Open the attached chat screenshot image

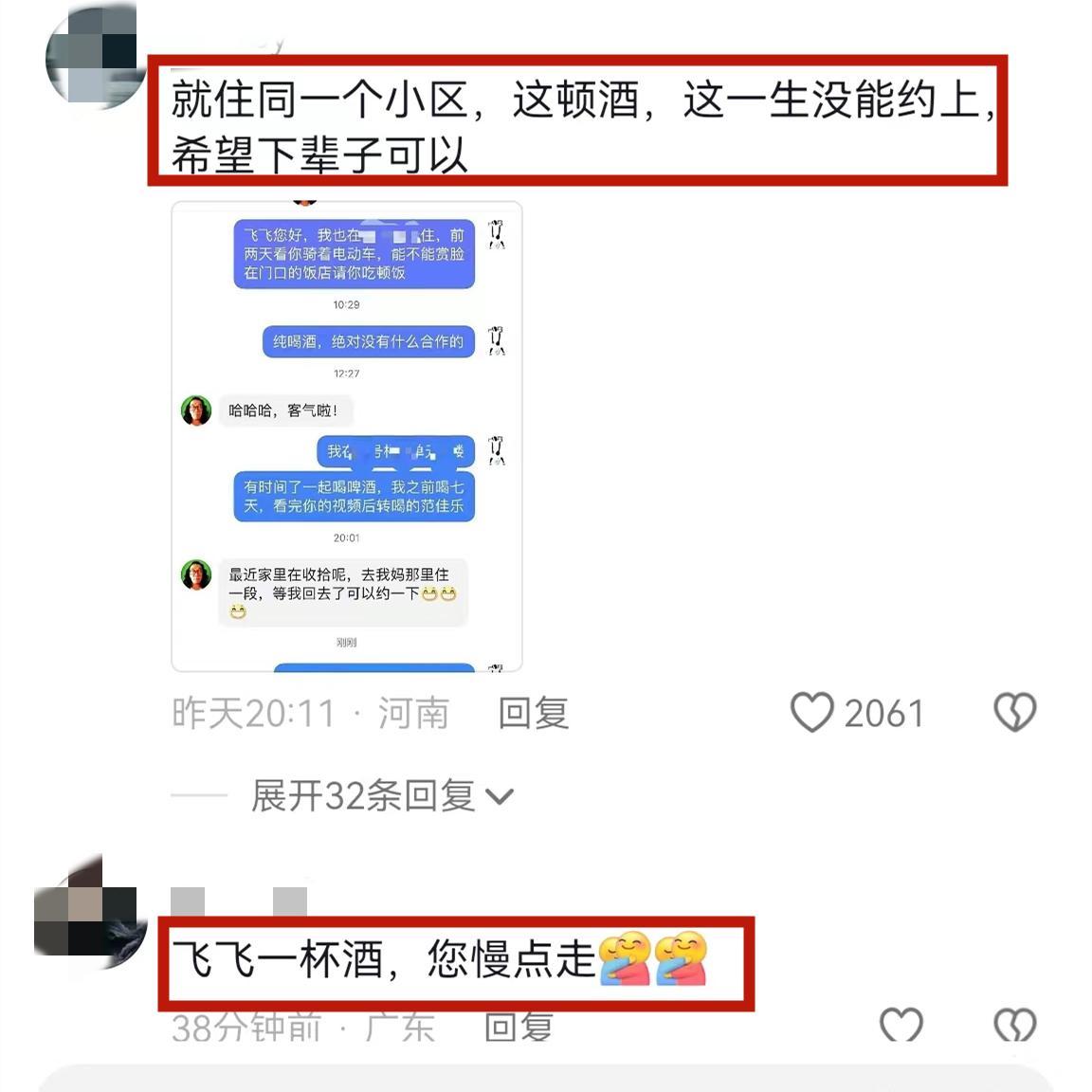pyautogui.click(x=347, y=437)
